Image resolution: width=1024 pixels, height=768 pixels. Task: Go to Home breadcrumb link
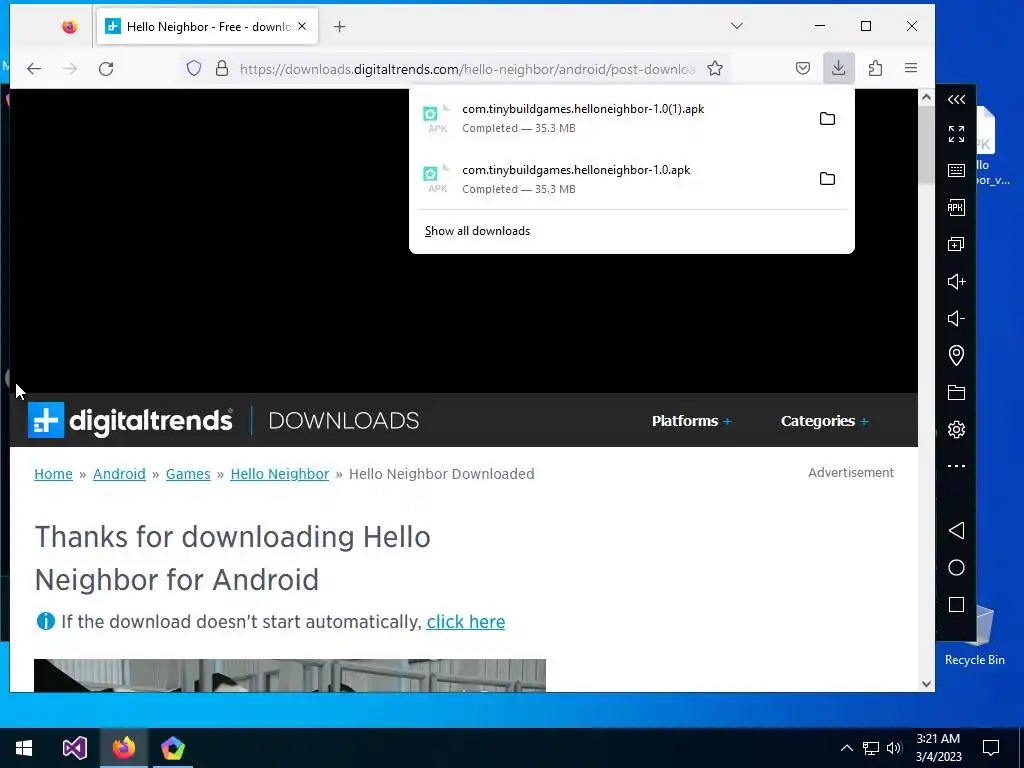click(x=54, y=474)
